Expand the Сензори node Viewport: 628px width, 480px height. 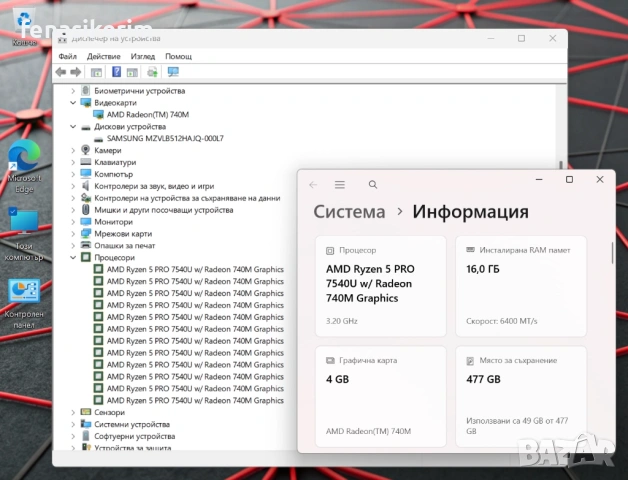coord(73,412)
